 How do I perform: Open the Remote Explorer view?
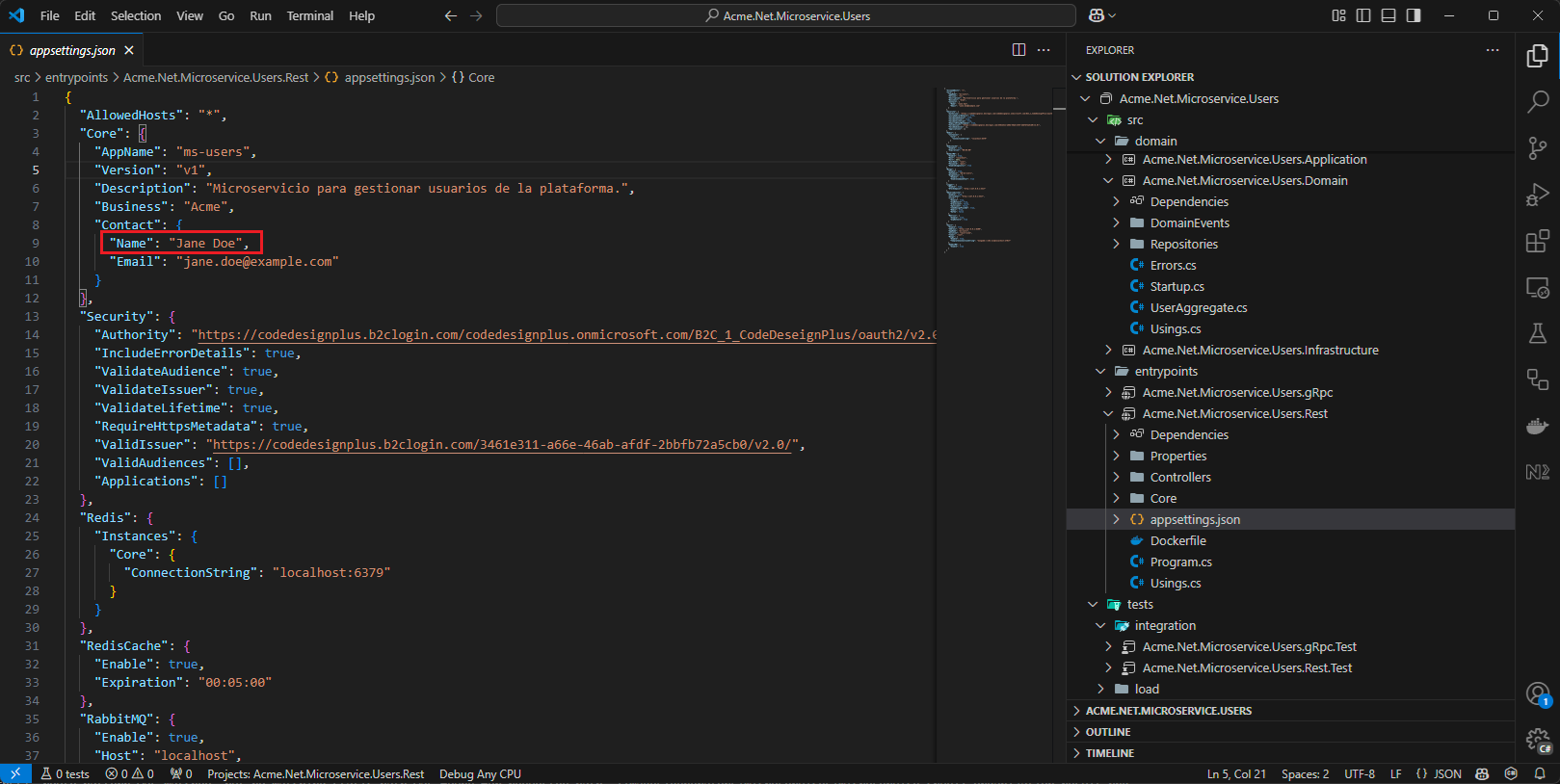[1538, 287]
